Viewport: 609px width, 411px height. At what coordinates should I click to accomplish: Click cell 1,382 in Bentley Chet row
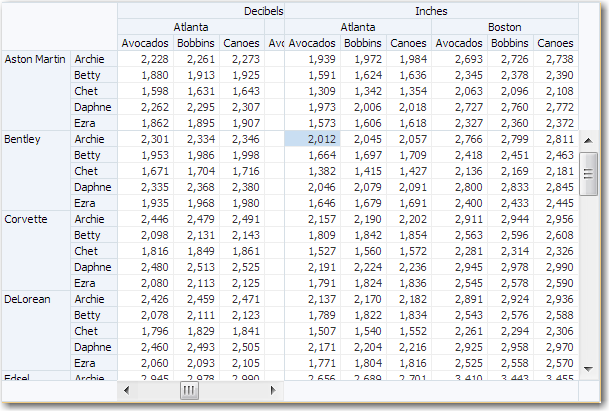(x=312, y=171)
